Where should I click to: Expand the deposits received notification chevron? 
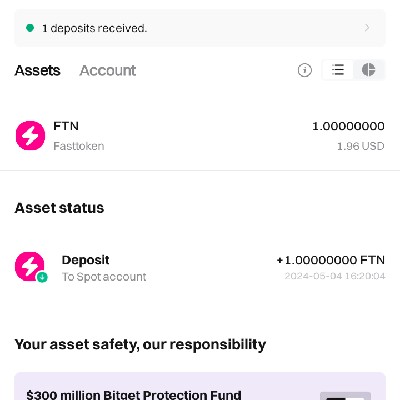pos(367,28)
